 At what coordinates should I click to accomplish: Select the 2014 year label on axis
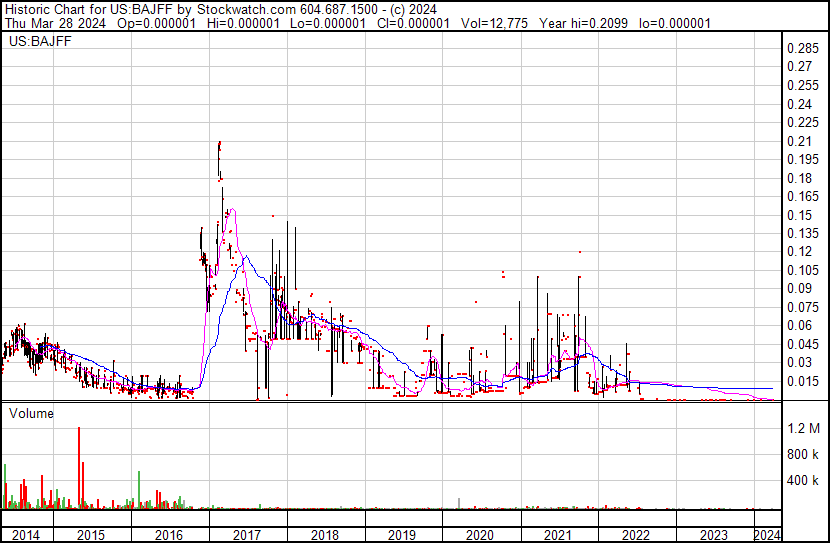(x=26, y=535)
